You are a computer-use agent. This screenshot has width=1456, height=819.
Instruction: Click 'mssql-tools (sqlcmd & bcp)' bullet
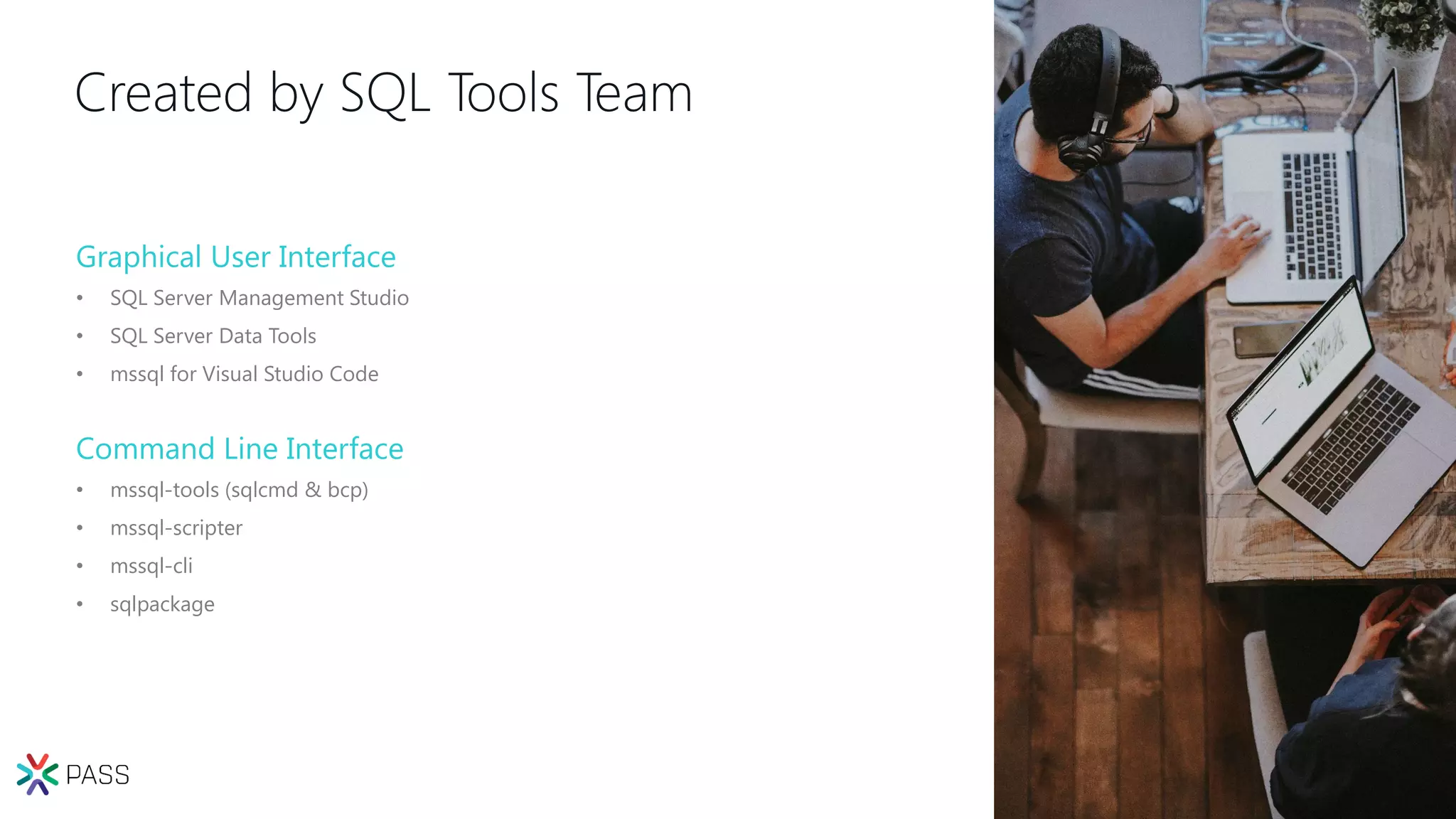[x=240, y=490]
